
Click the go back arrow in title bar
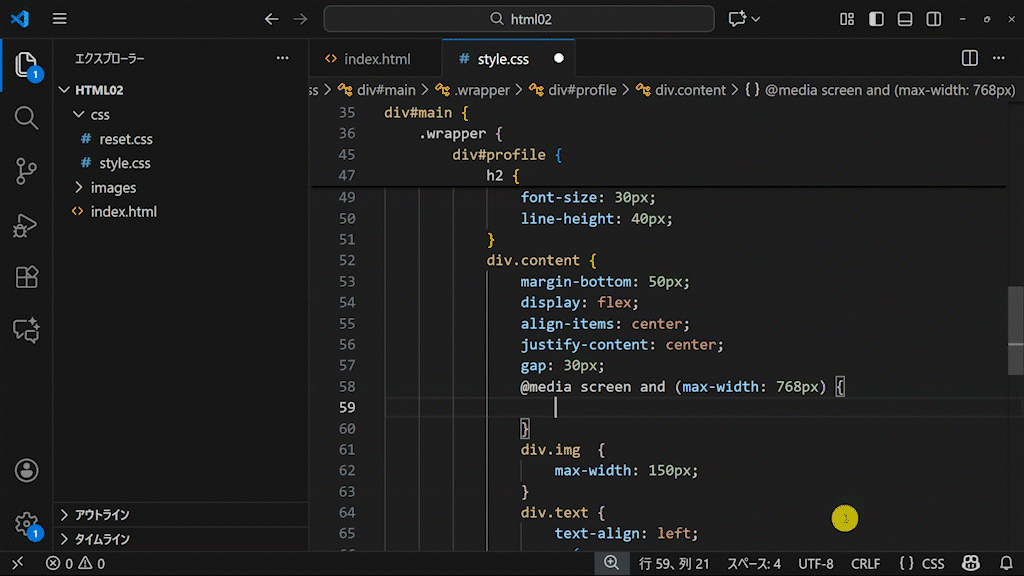271,19
